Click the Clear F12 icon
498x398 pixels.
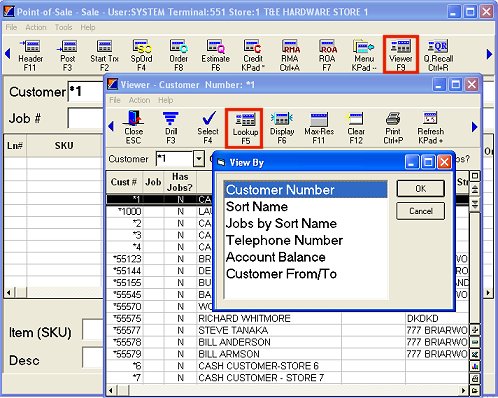tap(356, 128)
